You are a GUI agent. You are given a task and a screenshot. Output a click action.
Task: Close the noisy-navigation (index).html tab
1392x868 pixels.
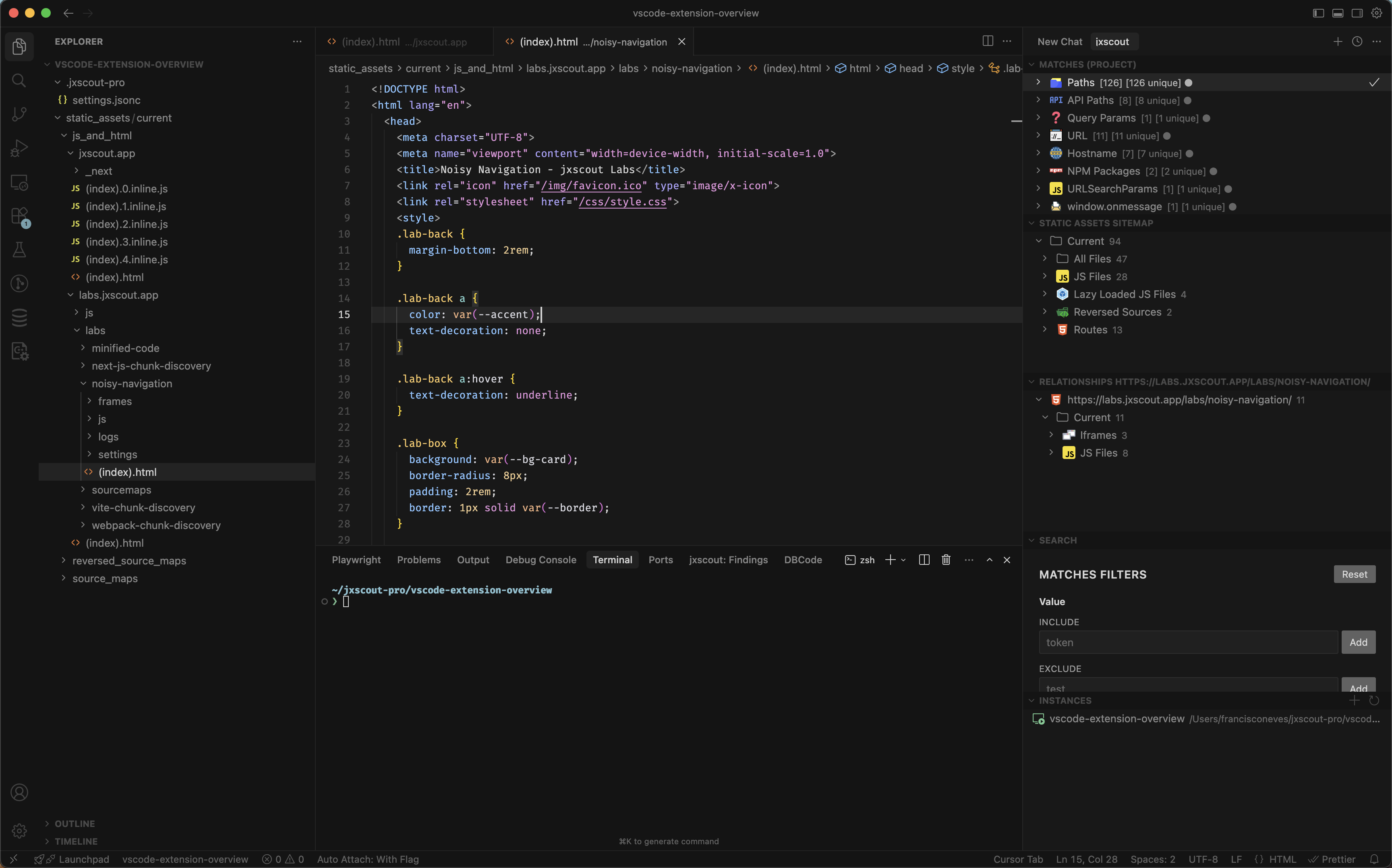click(x=681, y=42)
